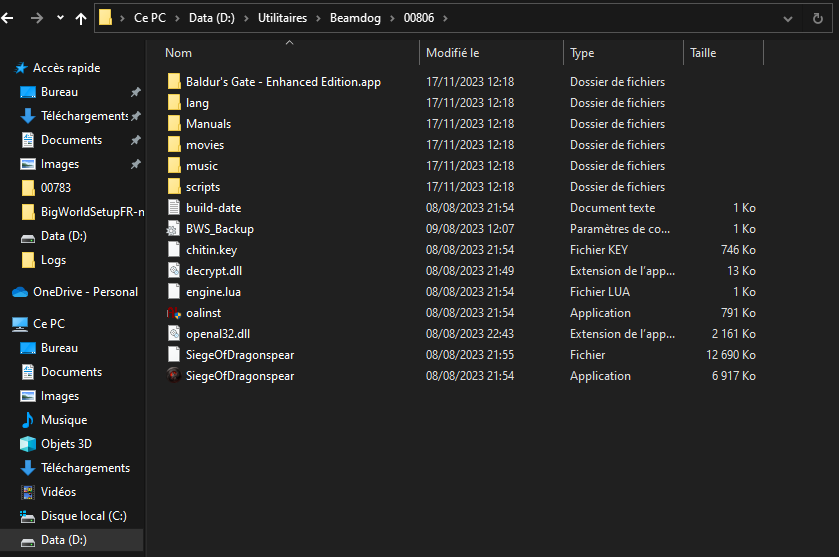Click the Accès rapide star icon

[21, 68]
